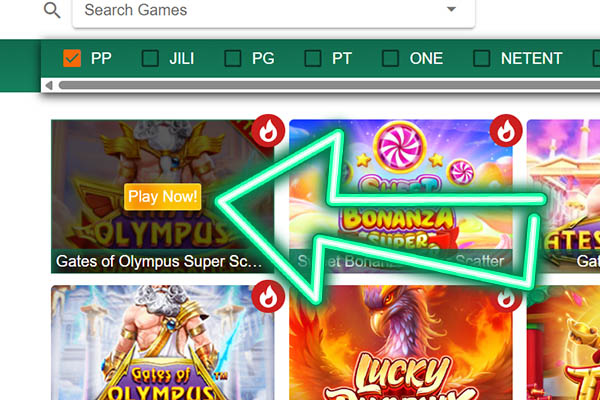Expand the Search Games dropdown arrow

point(452,9)
